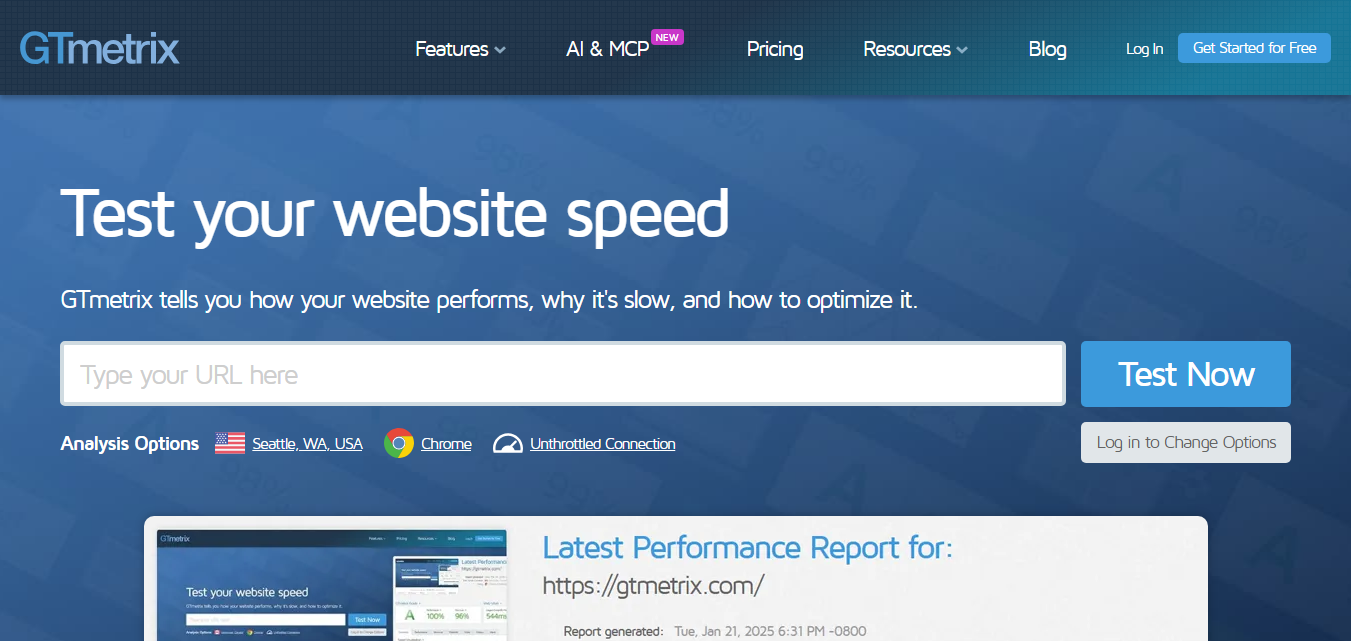Open the AI & MCP page

point(608,49)
